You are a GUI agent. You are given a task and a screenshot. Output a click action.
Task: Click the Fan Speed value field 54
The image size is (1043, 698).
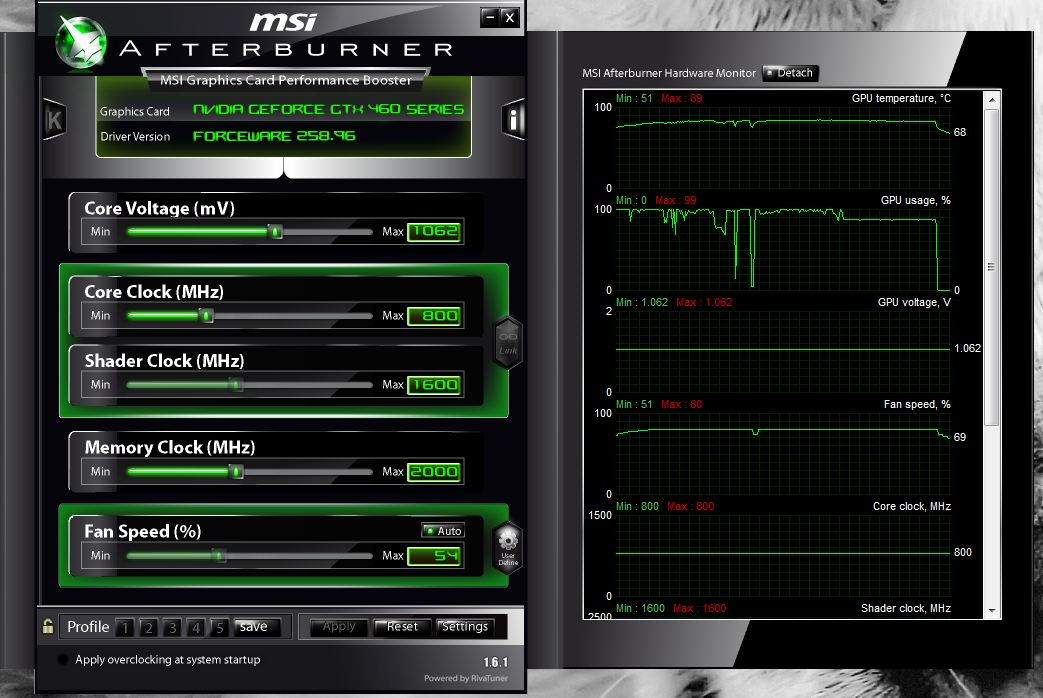(434, 556)
